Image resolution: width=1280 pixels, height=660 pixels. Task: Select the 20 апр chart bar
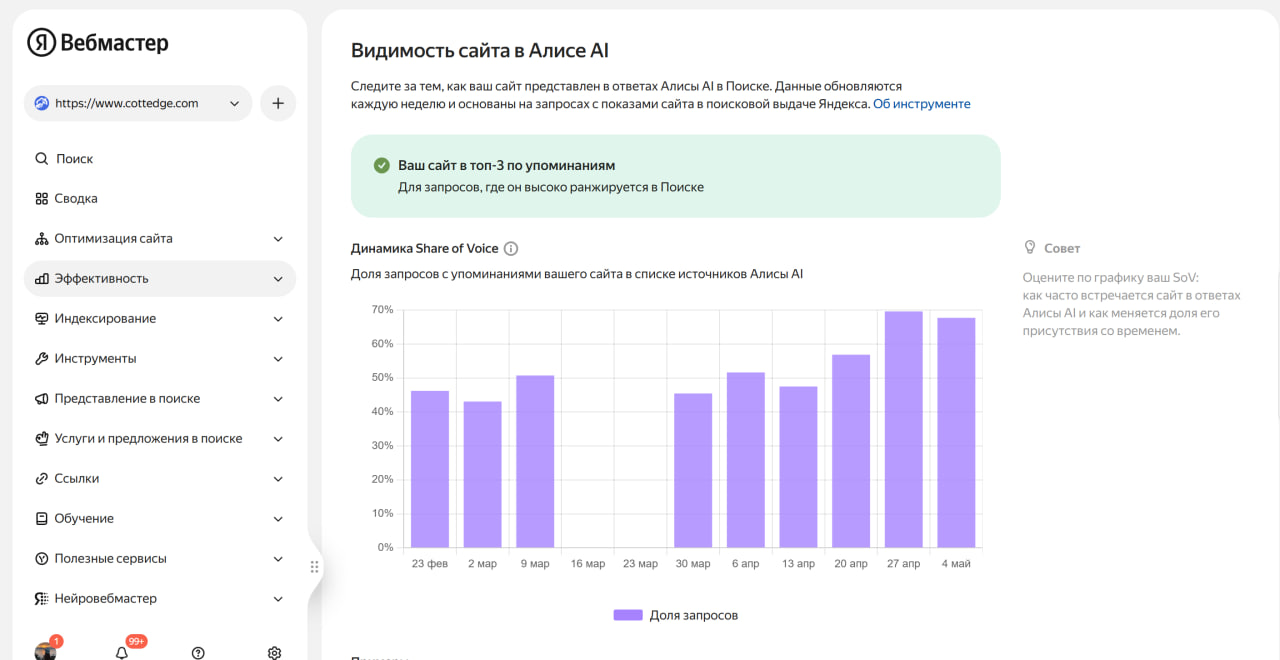[x=851, y=451]
